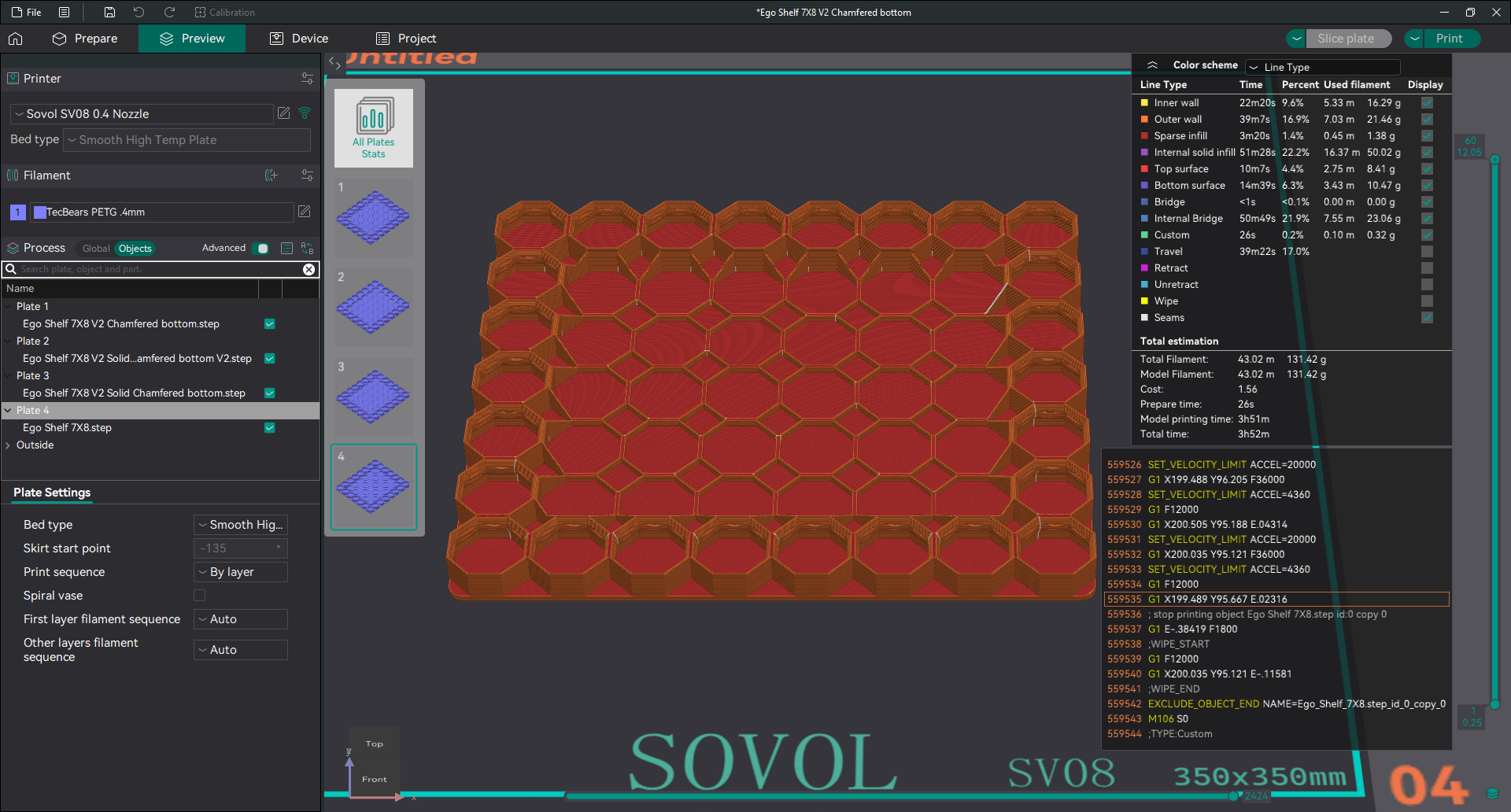
Task: Click the Undo arrow icon
Action: click(139, 13)
